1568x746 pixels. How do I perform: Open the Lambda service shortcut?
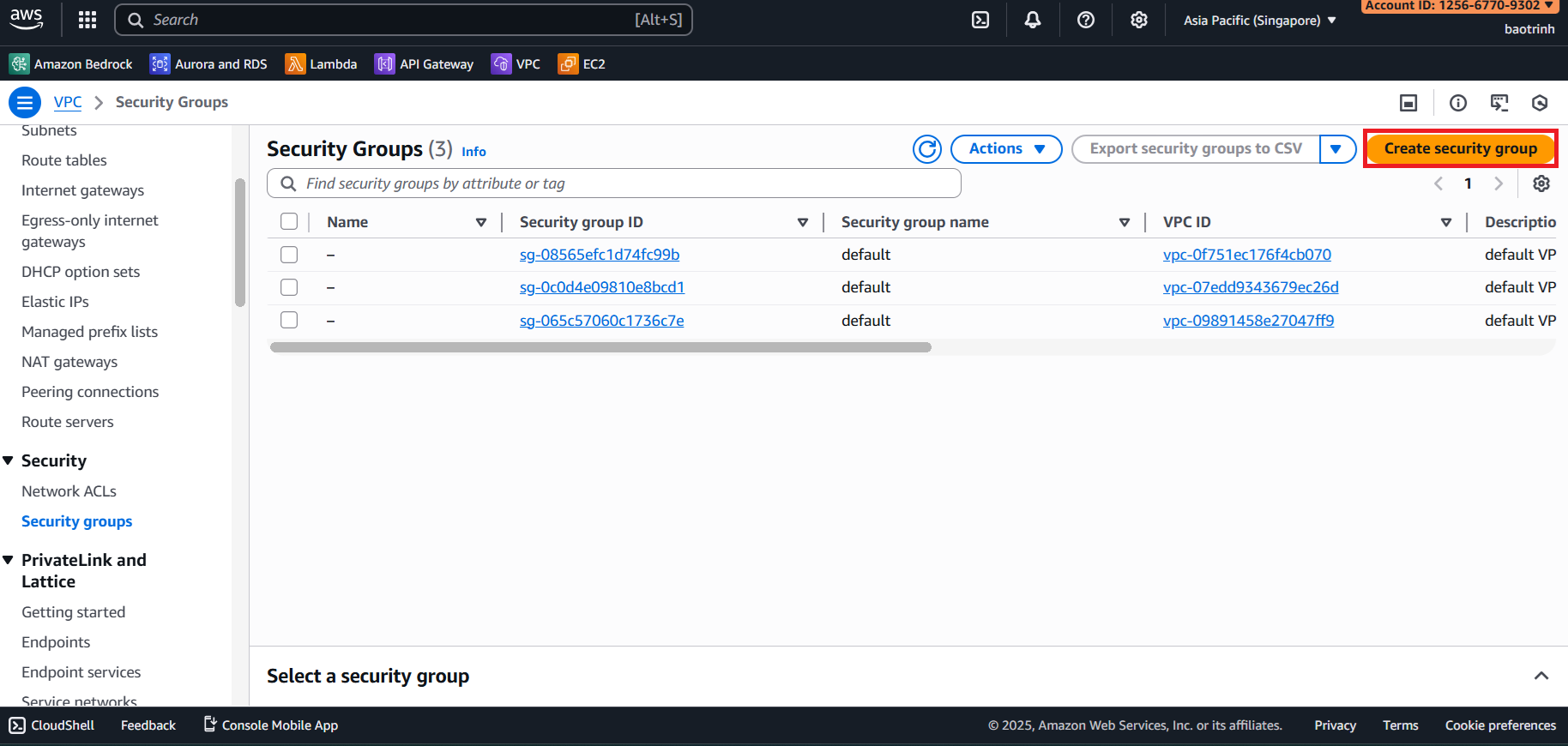point(322,64)
